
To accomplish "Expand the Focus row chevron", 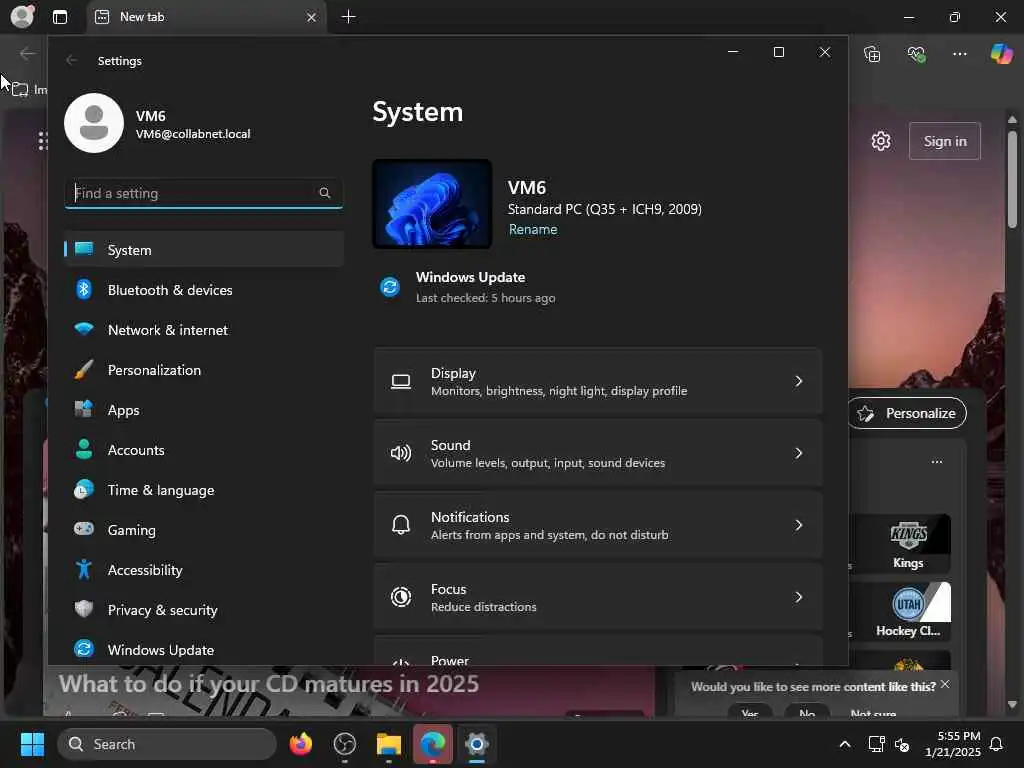I will click(798, 597).
